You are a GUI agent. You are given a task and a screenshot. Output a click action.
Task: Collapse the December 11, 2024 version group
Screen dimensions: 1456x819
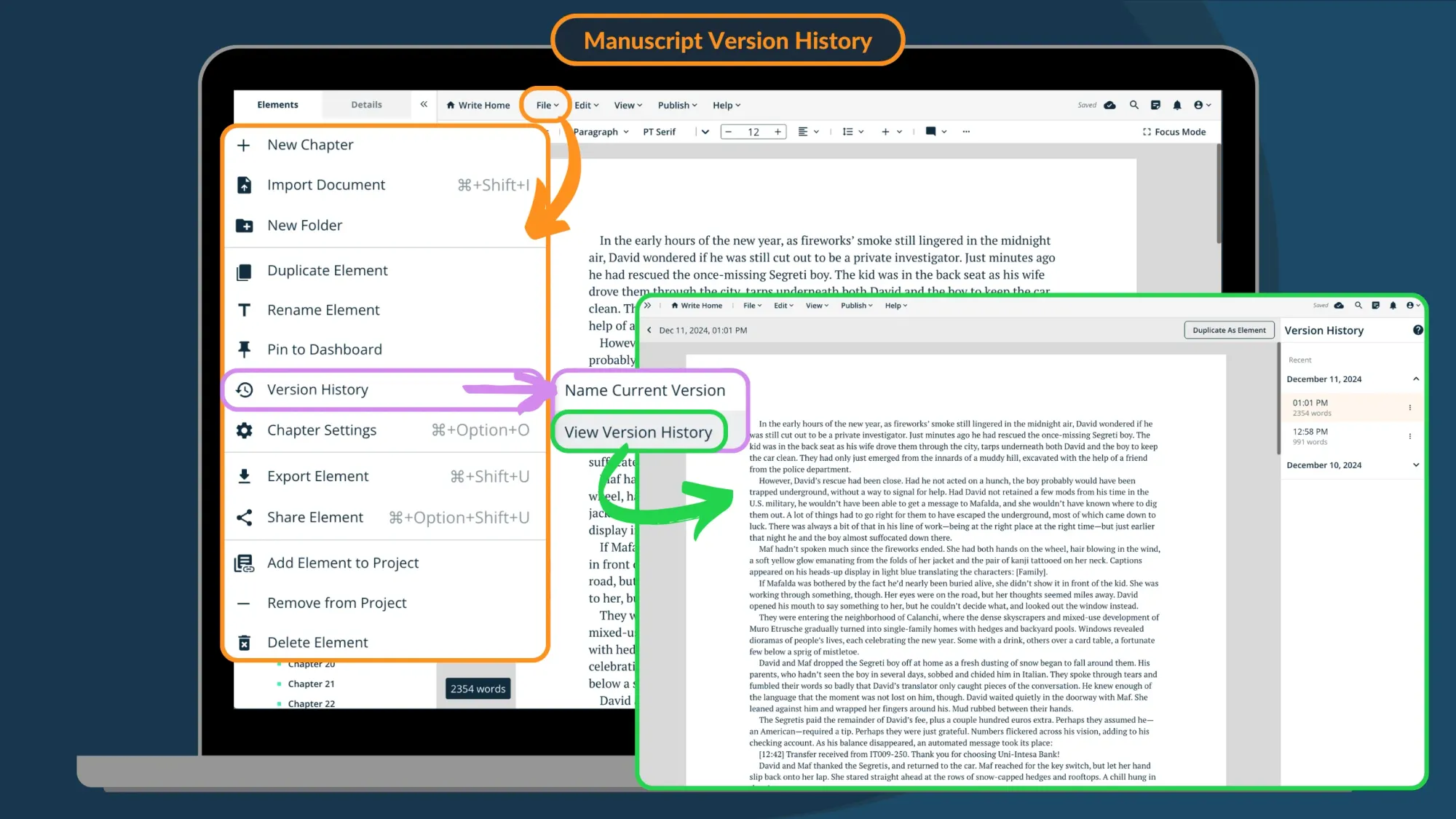click(1416, 379)
